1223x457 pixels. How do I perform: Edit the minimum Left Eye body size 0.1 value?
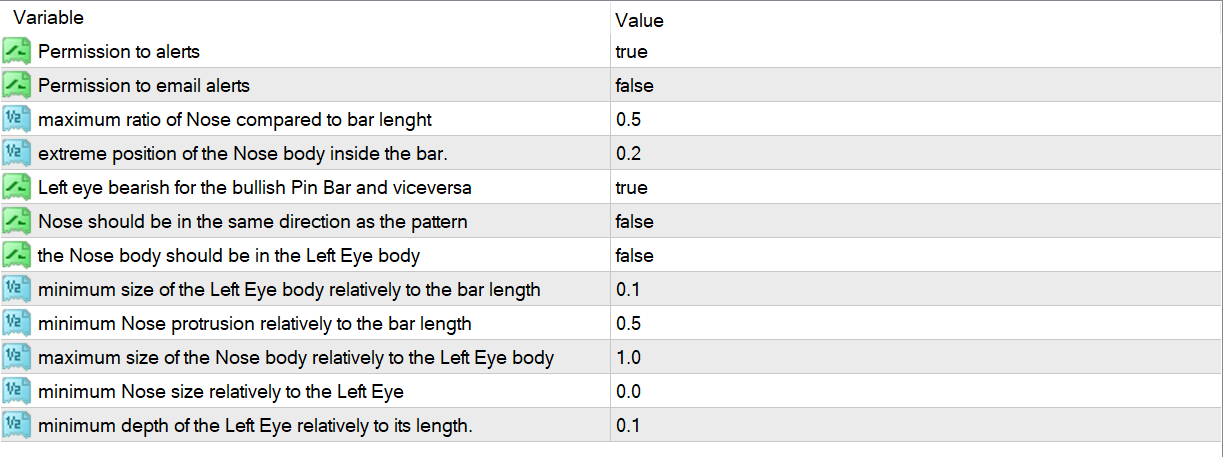[x=628, y=290]
